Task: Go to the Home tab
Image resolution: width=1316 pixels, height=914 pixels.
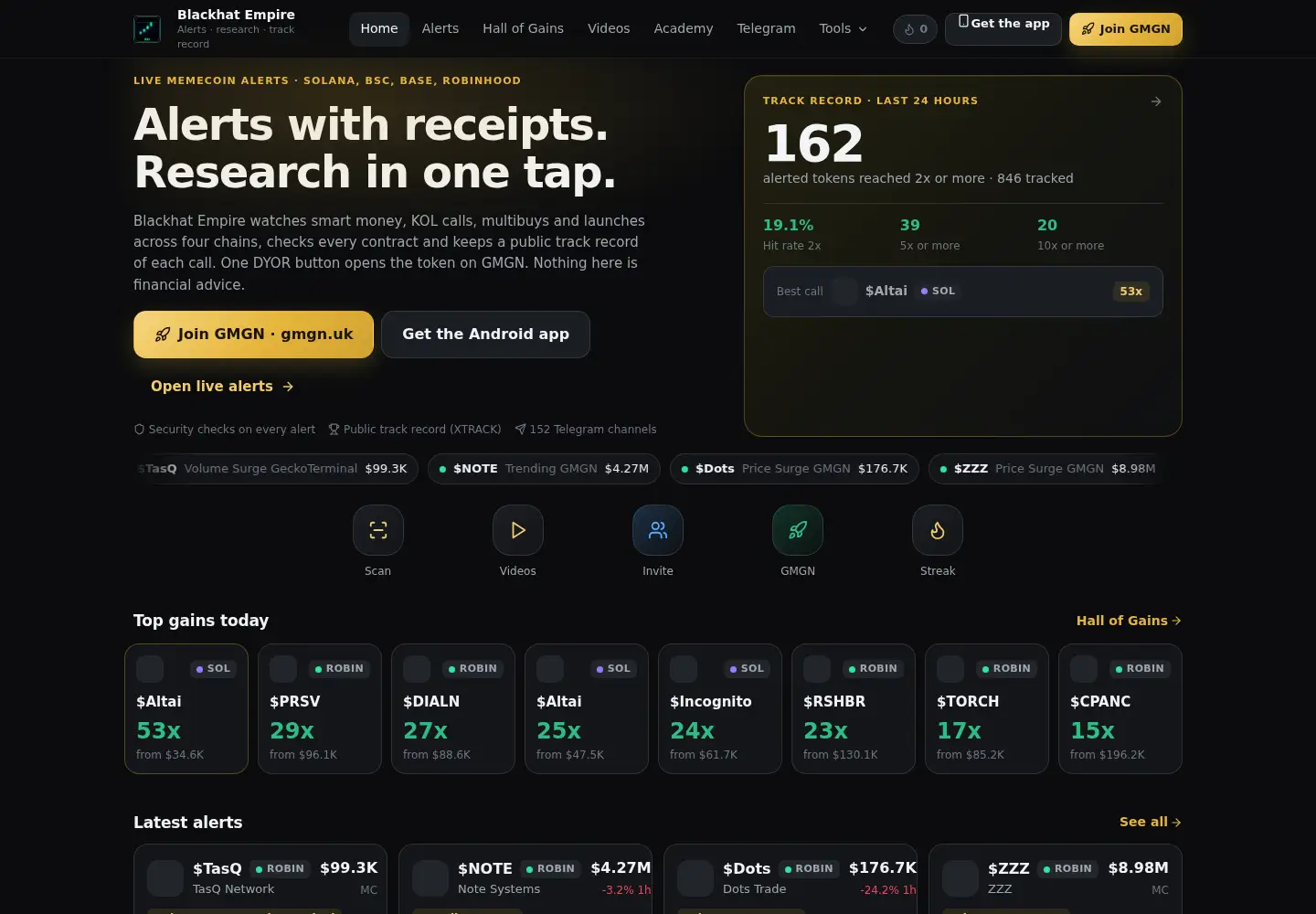Action: (x=379, y=29)
